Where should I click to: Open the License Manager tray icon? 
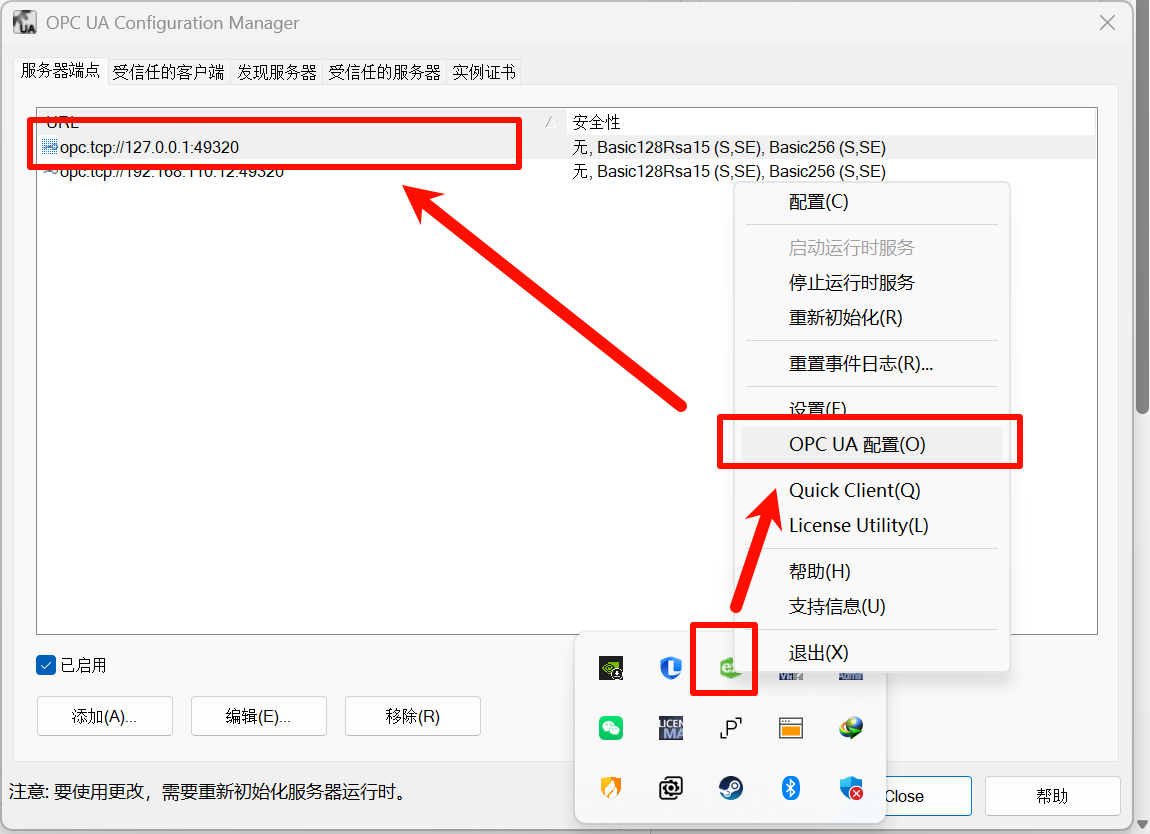[671, 728]
